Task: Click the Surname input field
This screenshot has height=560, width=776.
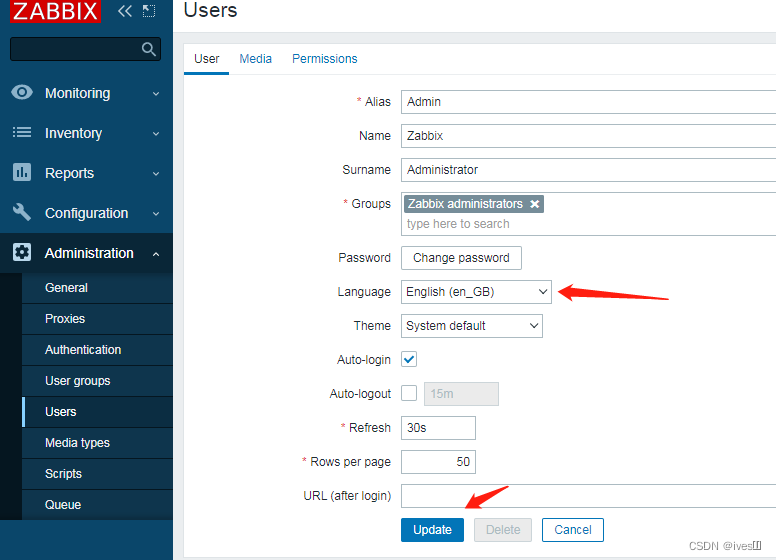Action: [588, 170]
